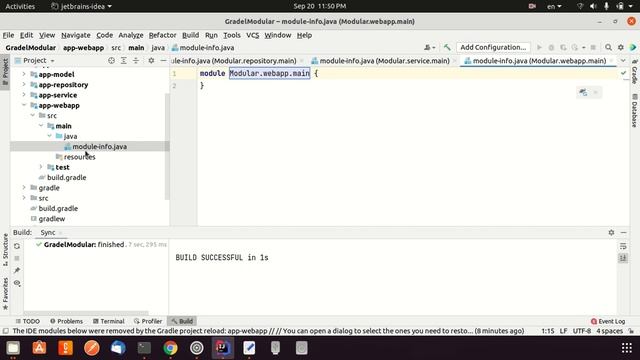Open IDE settings gear in top toolbar

point(621,47)
